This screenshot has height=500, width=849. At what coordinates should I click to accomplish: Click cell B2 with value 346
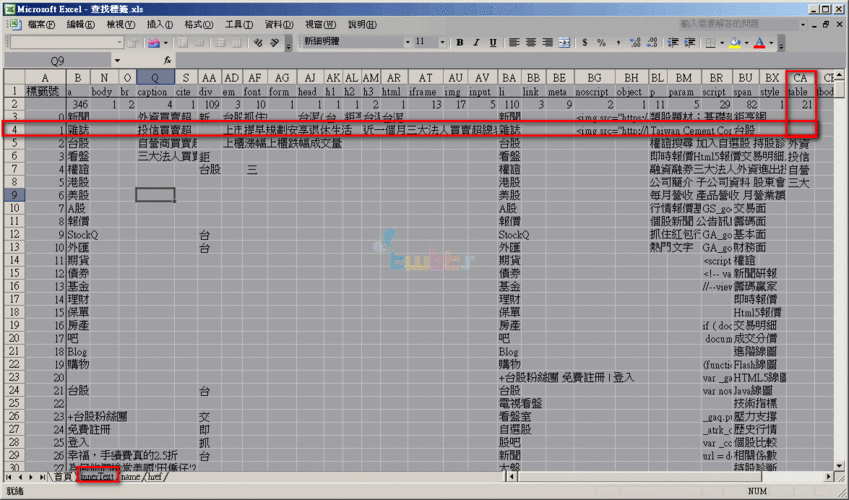[78, 105]
